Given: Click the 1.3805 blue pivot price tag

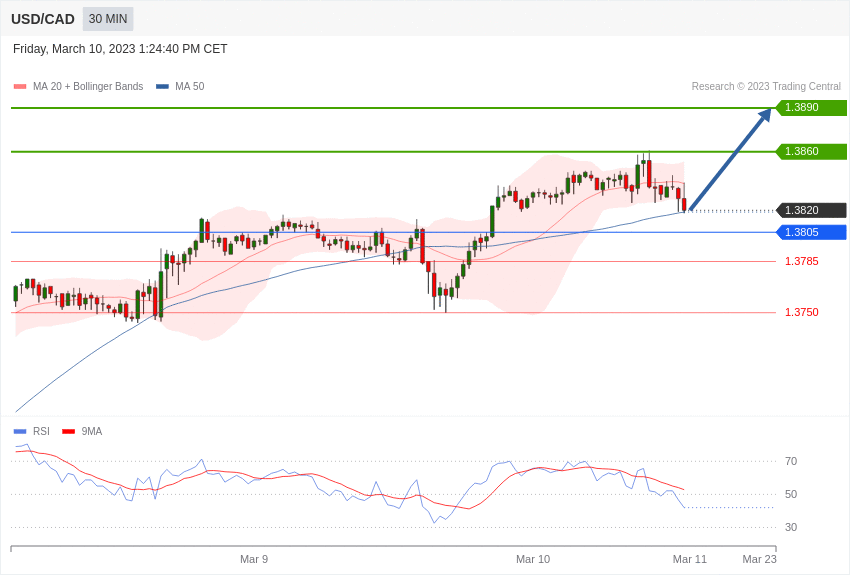Looking at the screenshot, I should click(811, 232).
